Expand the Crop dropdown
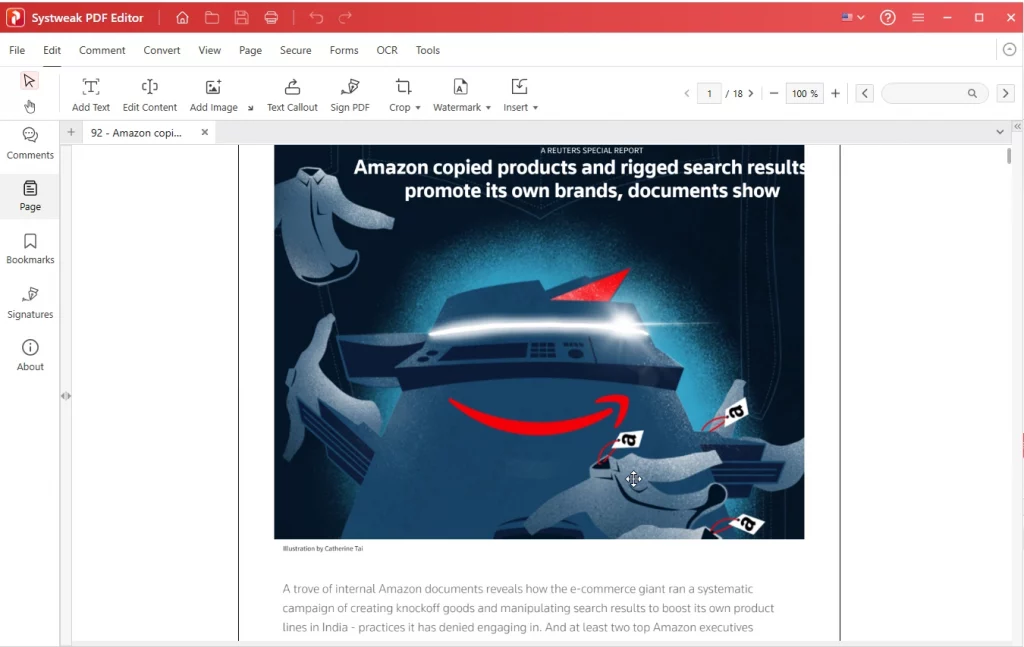Viewport: 1024px width, 647px height. tap(418, 108)
